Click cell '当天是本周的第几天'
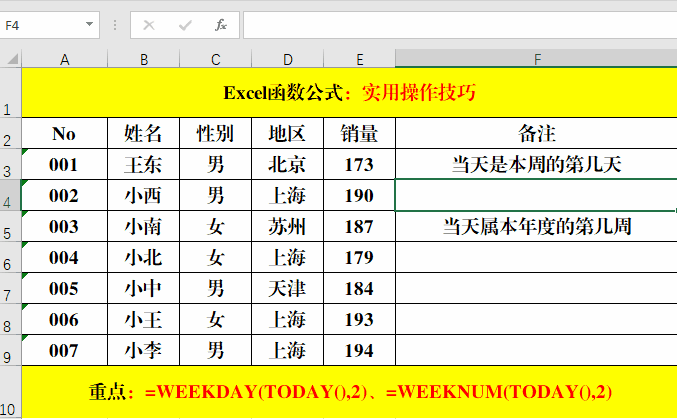 tap(536, 164)
